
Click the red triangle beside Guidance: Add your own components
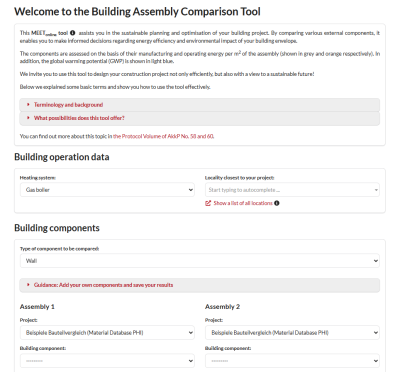click(x=28, y=285)
